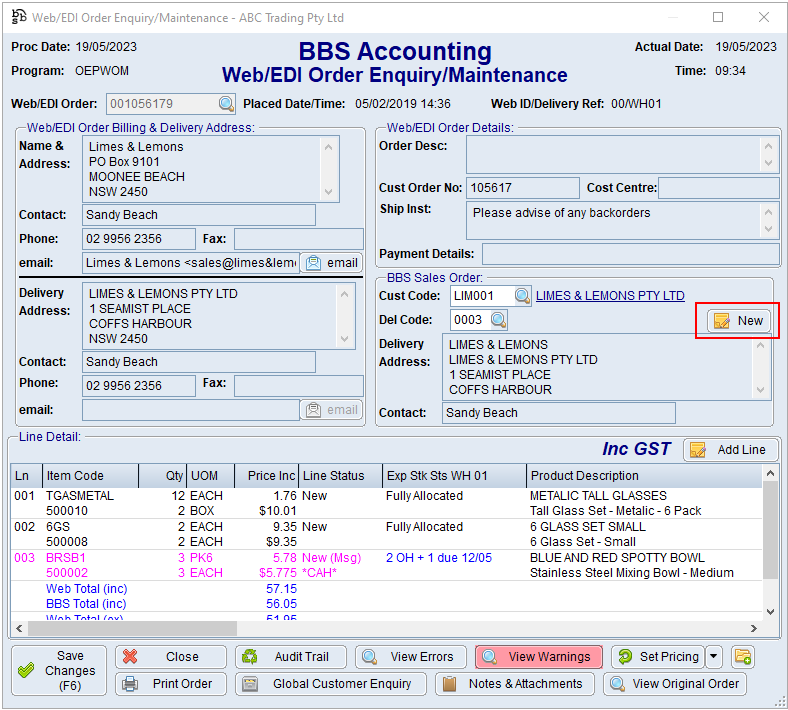Click the Web/EDI Order lookup magnifier icon
The height and width of the screenshot is (710, 788).
(227, 104)
